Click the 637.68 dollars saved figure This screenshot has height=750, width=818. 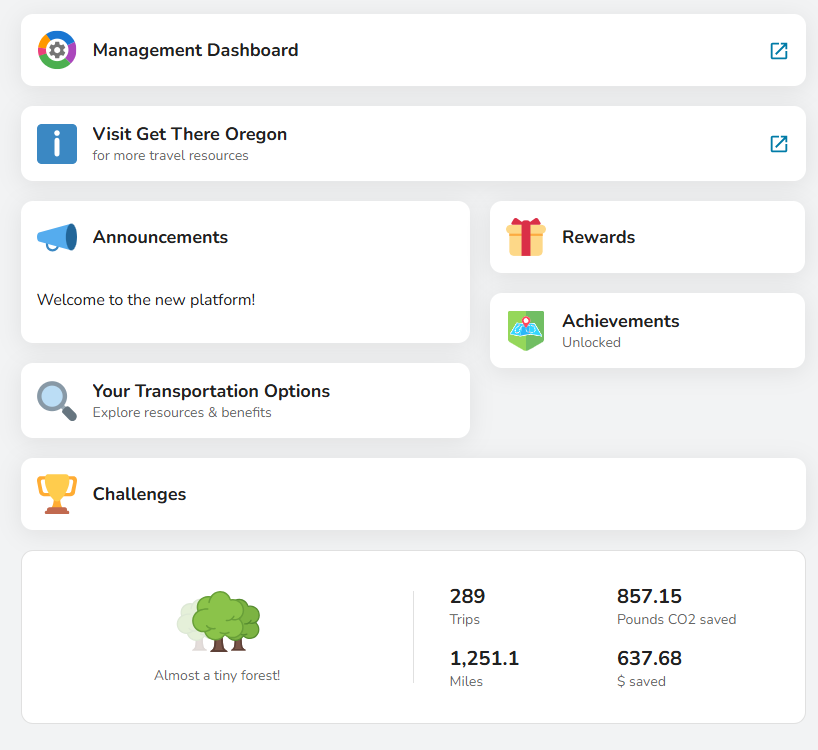[x=649, y=668]
